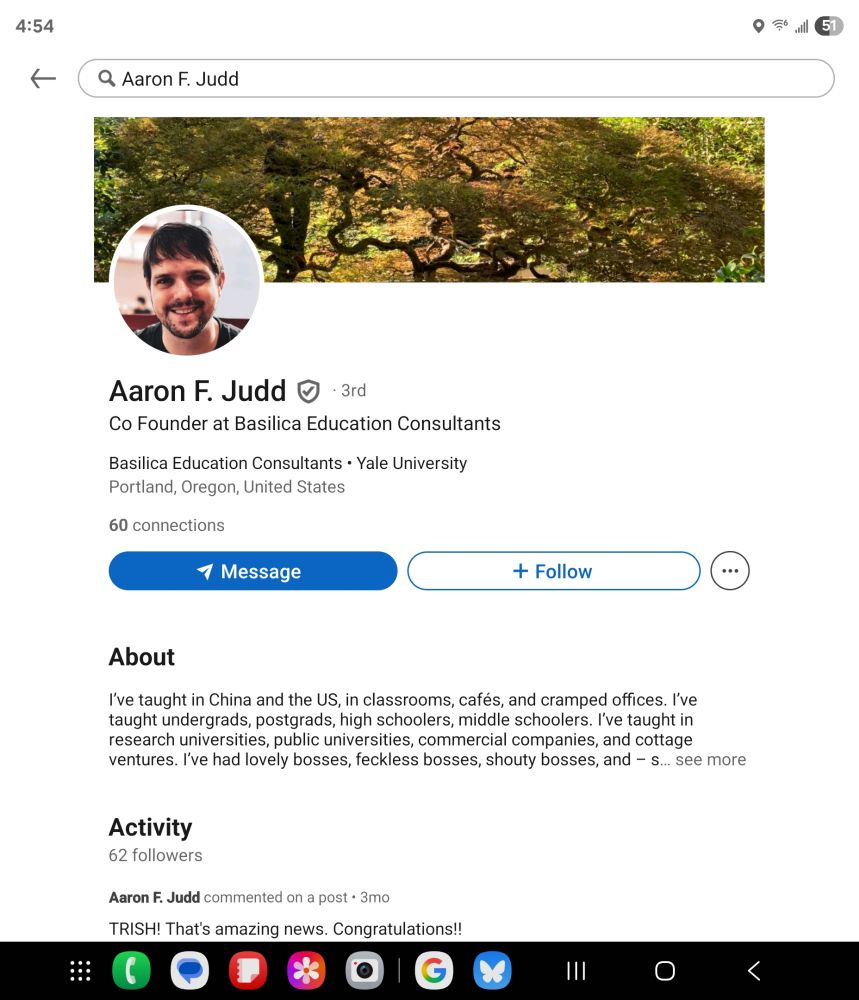
Task: Click the Message button
Action: (x=253, y=571)
